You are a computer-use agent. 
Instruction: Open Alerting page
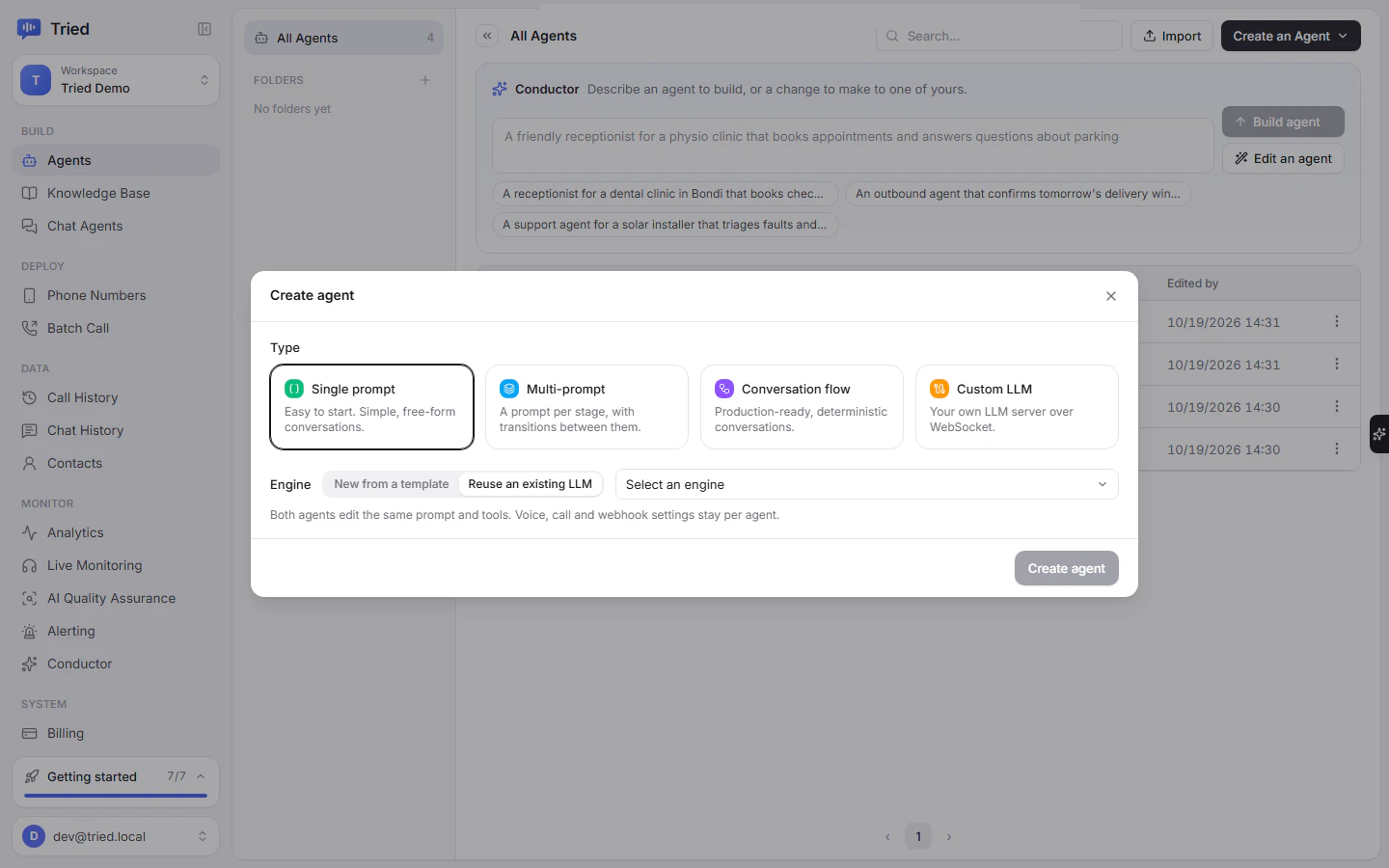point(116,631)
